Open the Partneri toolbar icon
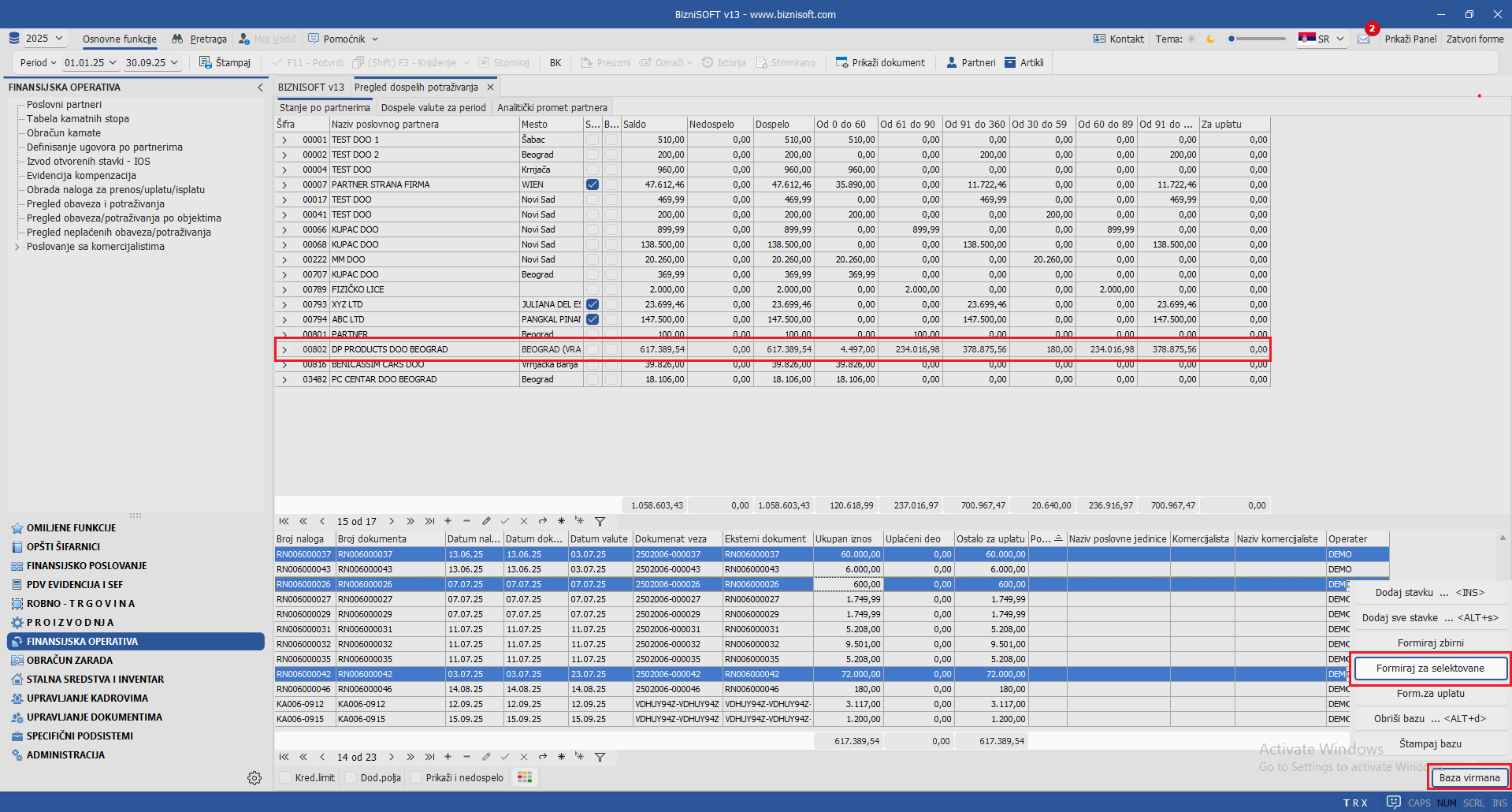 coord(951,62)
